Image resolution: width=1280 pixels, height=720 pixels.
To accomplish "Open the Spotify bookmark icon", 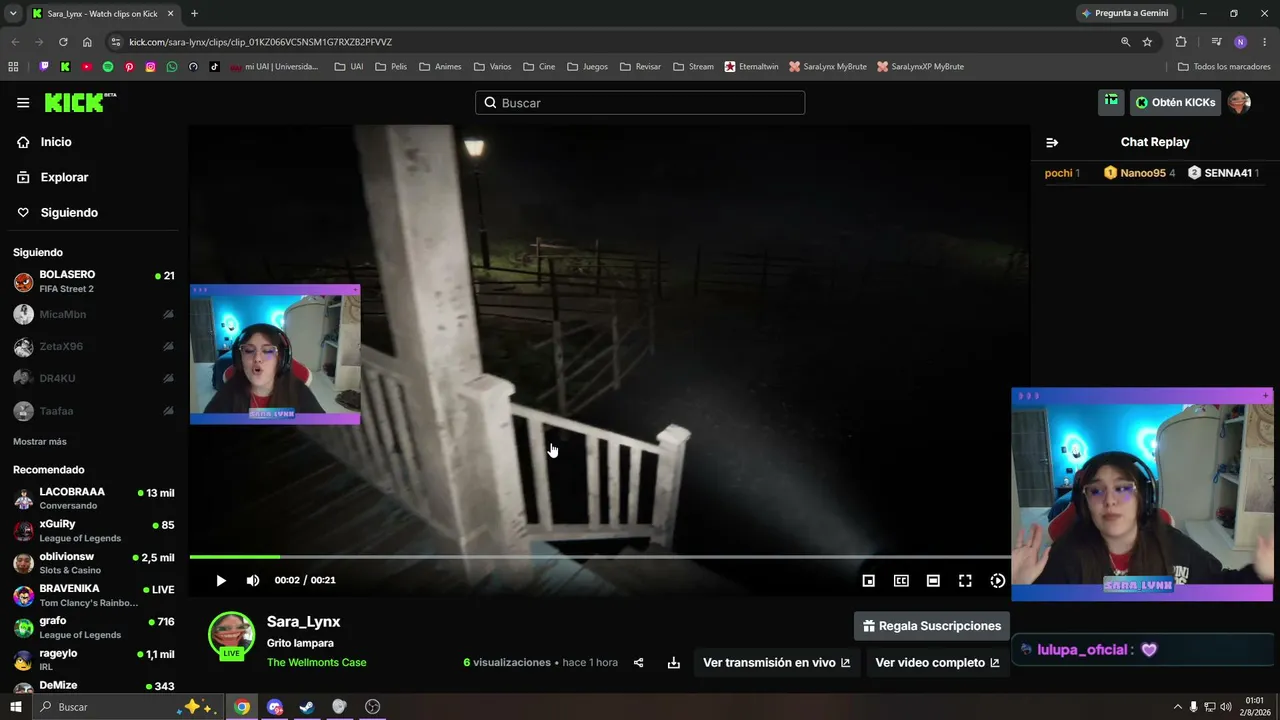I will [x=108, y=67].
